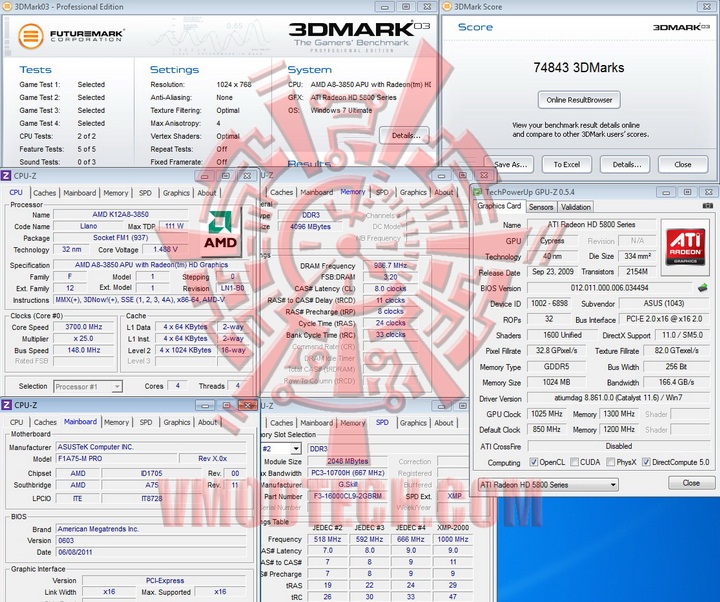Click Details... under System in 3DMark03
Screen dimensions: 720x602
(405, 135)
